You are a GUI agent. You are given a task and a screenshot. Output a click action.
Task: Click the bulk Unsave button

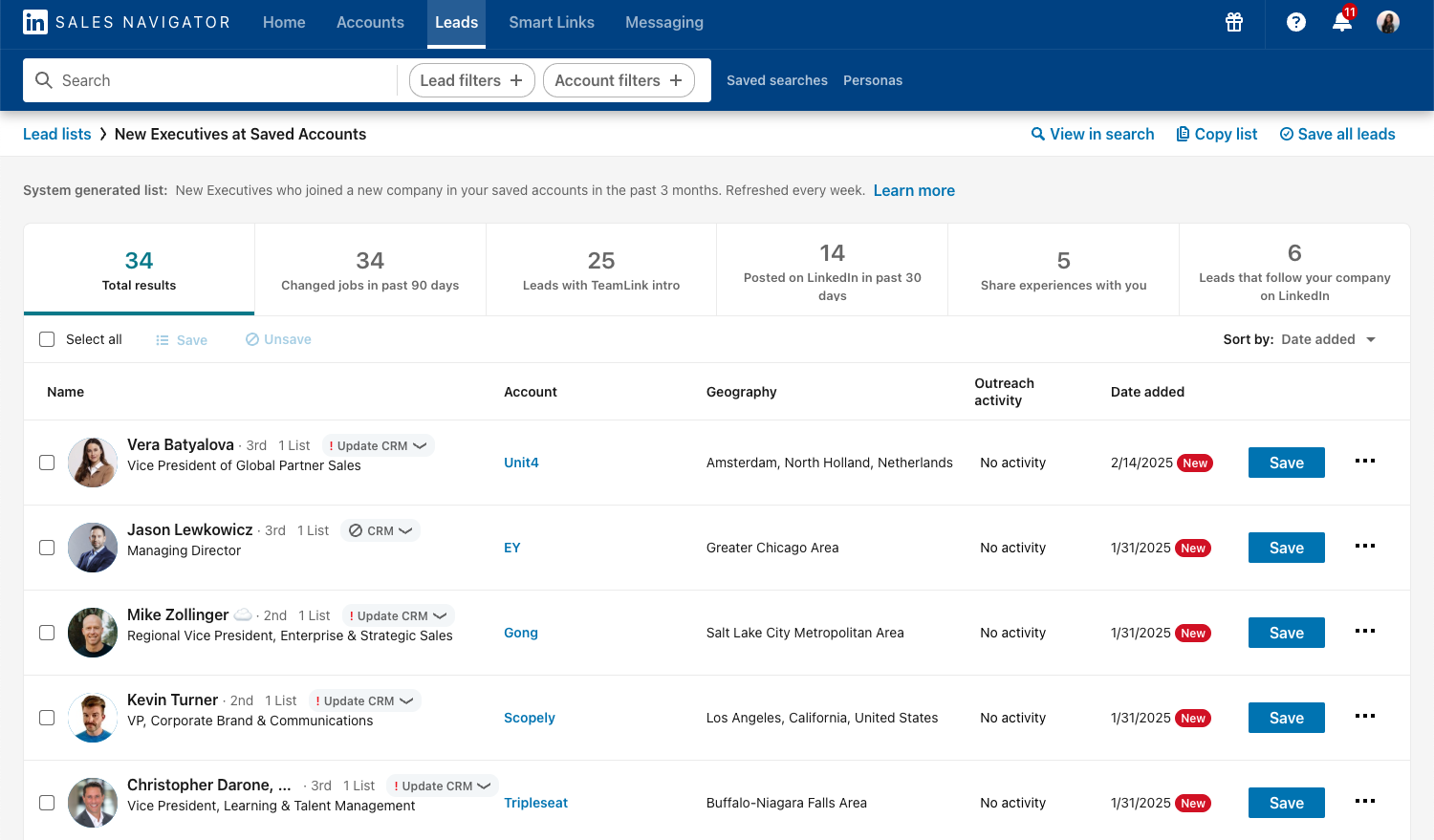point(278,339)
